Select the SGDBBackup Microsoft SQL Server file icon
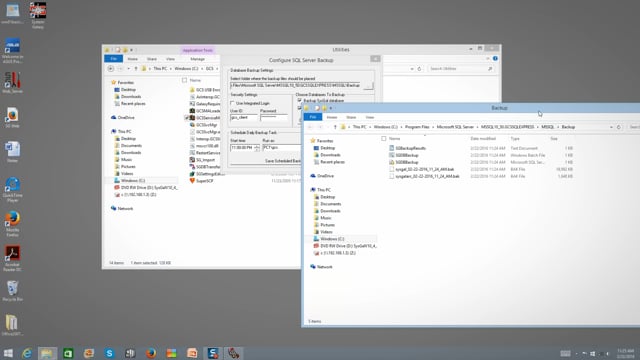Screen dimensions: 640x360 [391, 162]
